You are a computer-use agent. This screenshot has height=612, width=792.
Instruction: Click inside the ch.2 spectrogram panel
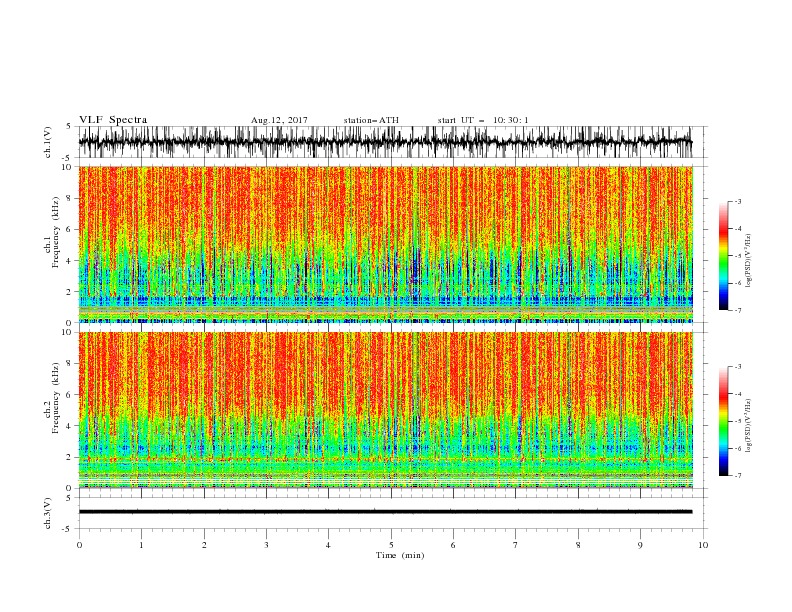385,410
